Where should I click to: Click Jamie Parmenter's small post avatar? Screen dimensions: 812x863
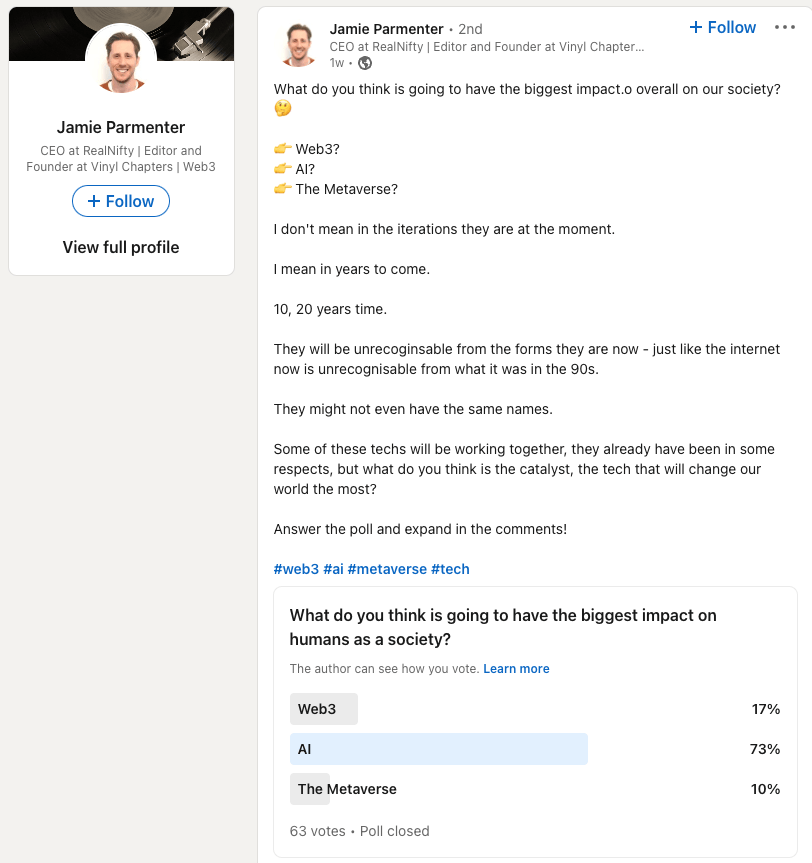[x=300, y=45]
